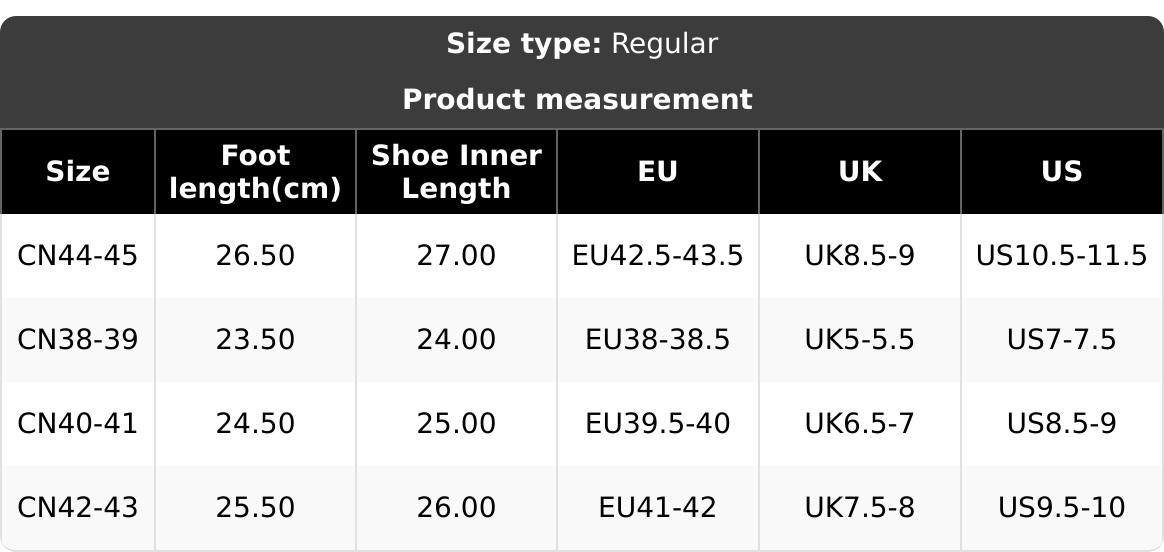The height and width of the screenshot is (552, 1164).
Task: Click the 26.50 foot length value
Action: pos(256,256)
